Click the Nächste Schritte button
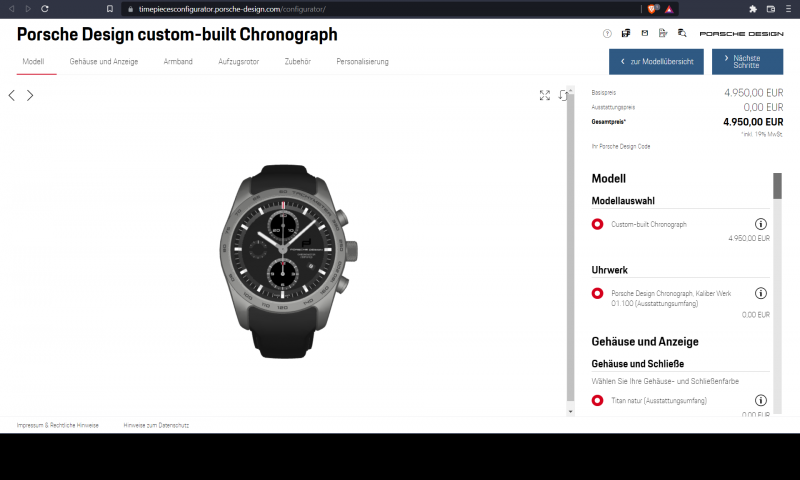The image size is (800, 480). (x=747, y=62)
